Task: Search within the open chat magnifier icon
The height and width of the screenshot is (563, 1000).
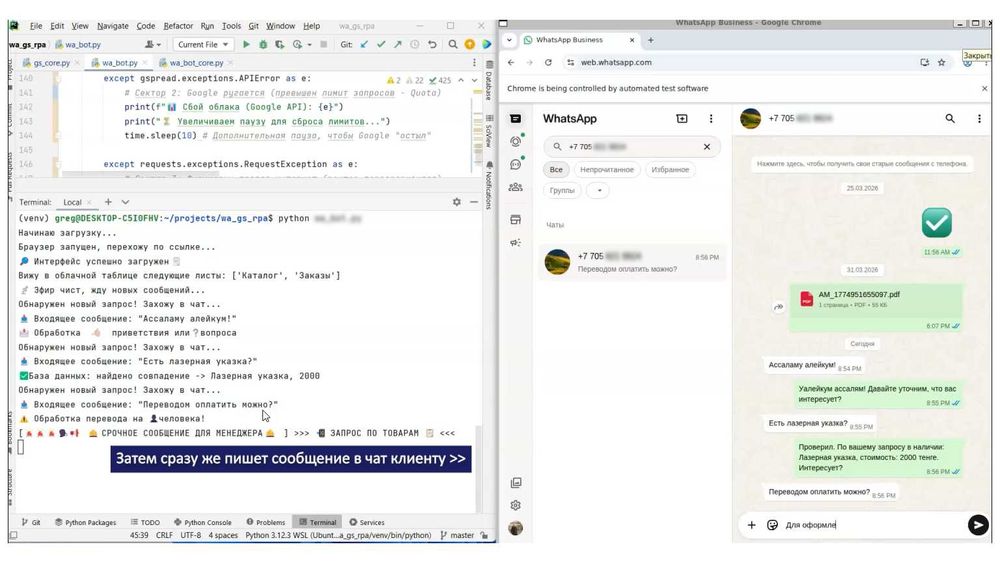Action: point(950,119)
